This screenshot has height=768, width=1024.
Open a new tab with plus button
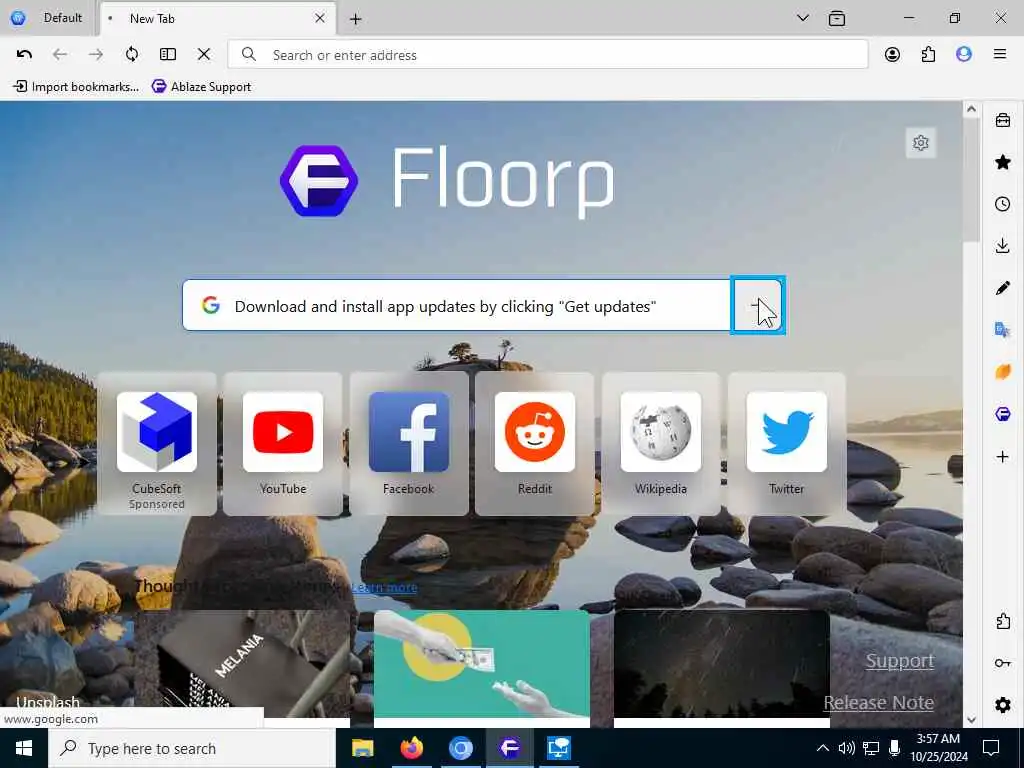[x=355, y=19]
